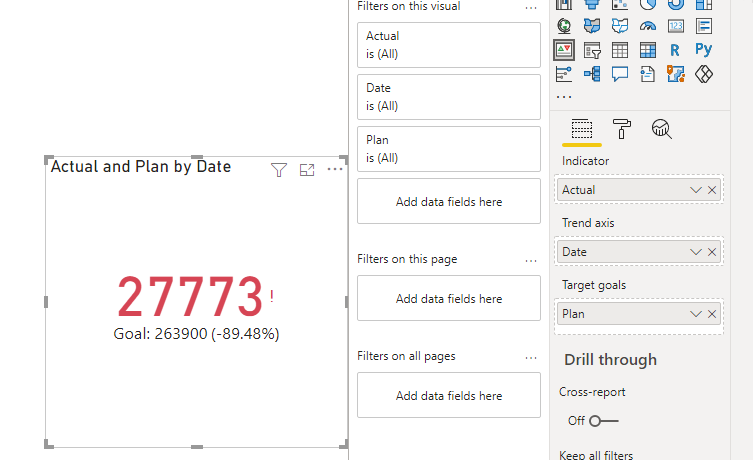Click the Cross-report label

click(592, 392)
